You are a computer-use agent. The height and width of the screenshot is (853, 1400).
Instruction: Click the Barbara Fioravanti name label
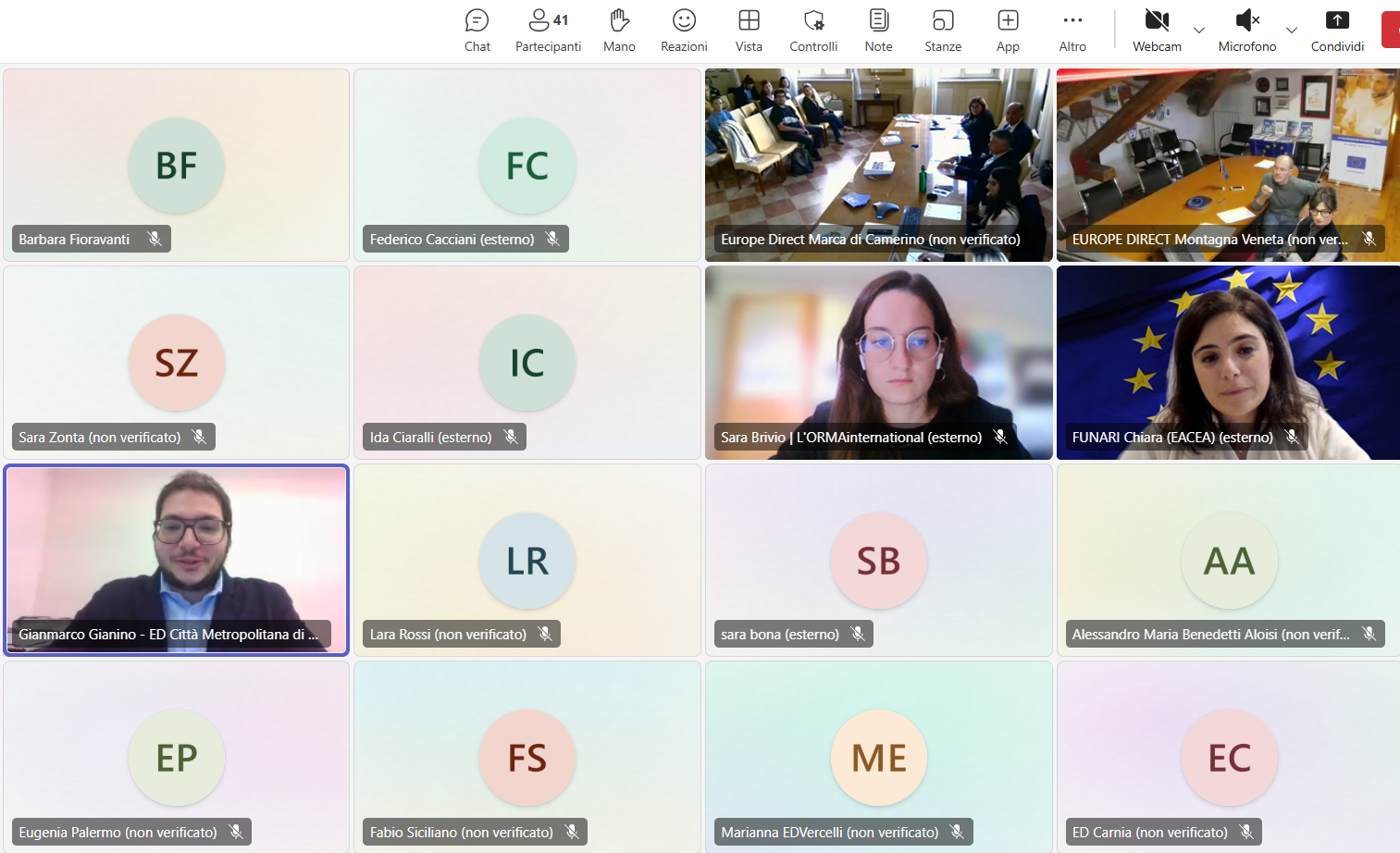[x=75, y=240]
